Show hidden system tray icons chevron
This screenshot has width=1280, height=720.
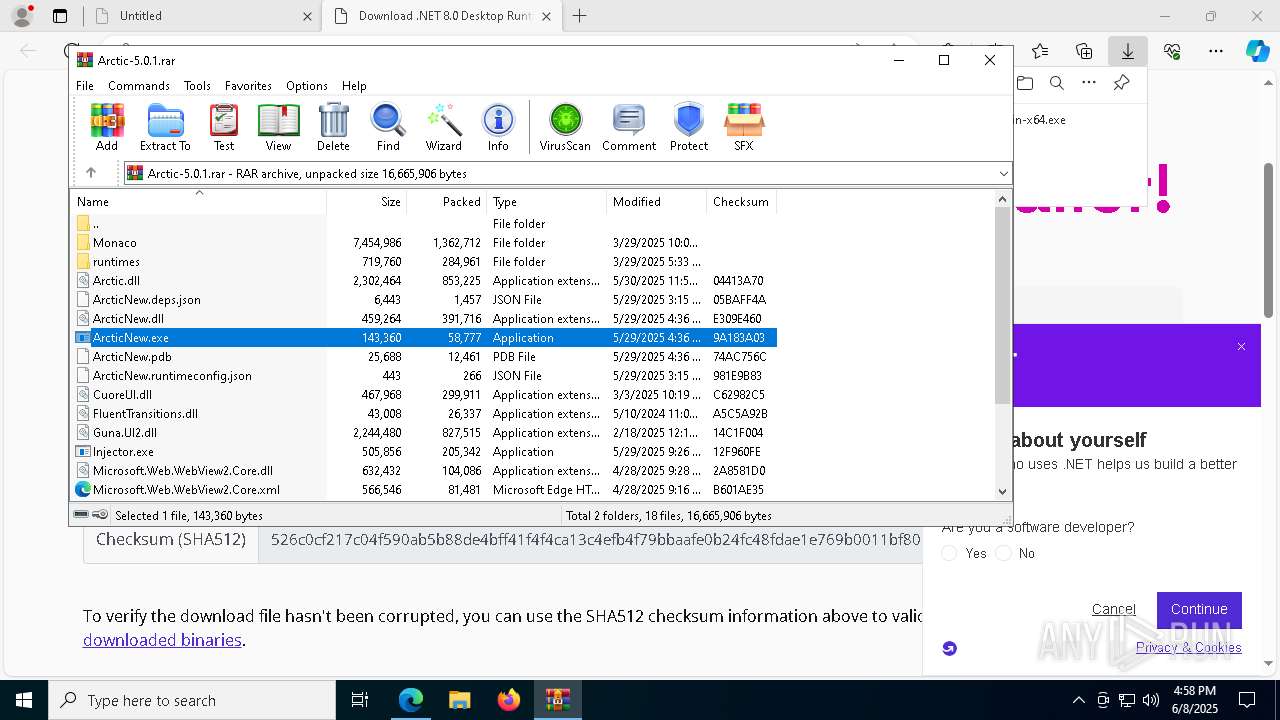pyautogui.click(x=1078, y=700)
